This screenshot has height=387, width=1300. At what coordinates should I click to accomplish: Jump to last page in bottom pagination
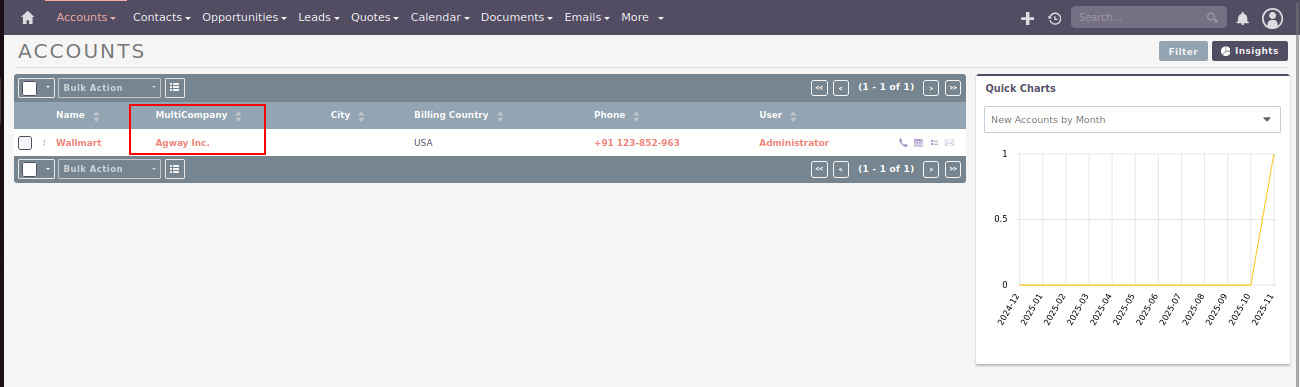[953, 169]
